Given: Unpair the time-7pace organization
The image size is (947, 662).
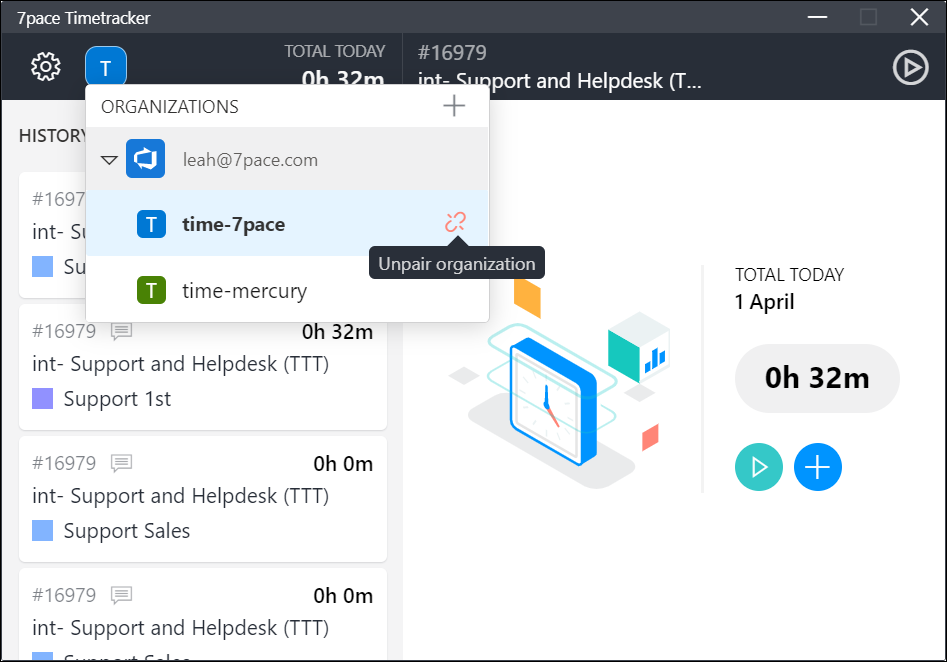Looking at the screenshot, I should (455, 222).
